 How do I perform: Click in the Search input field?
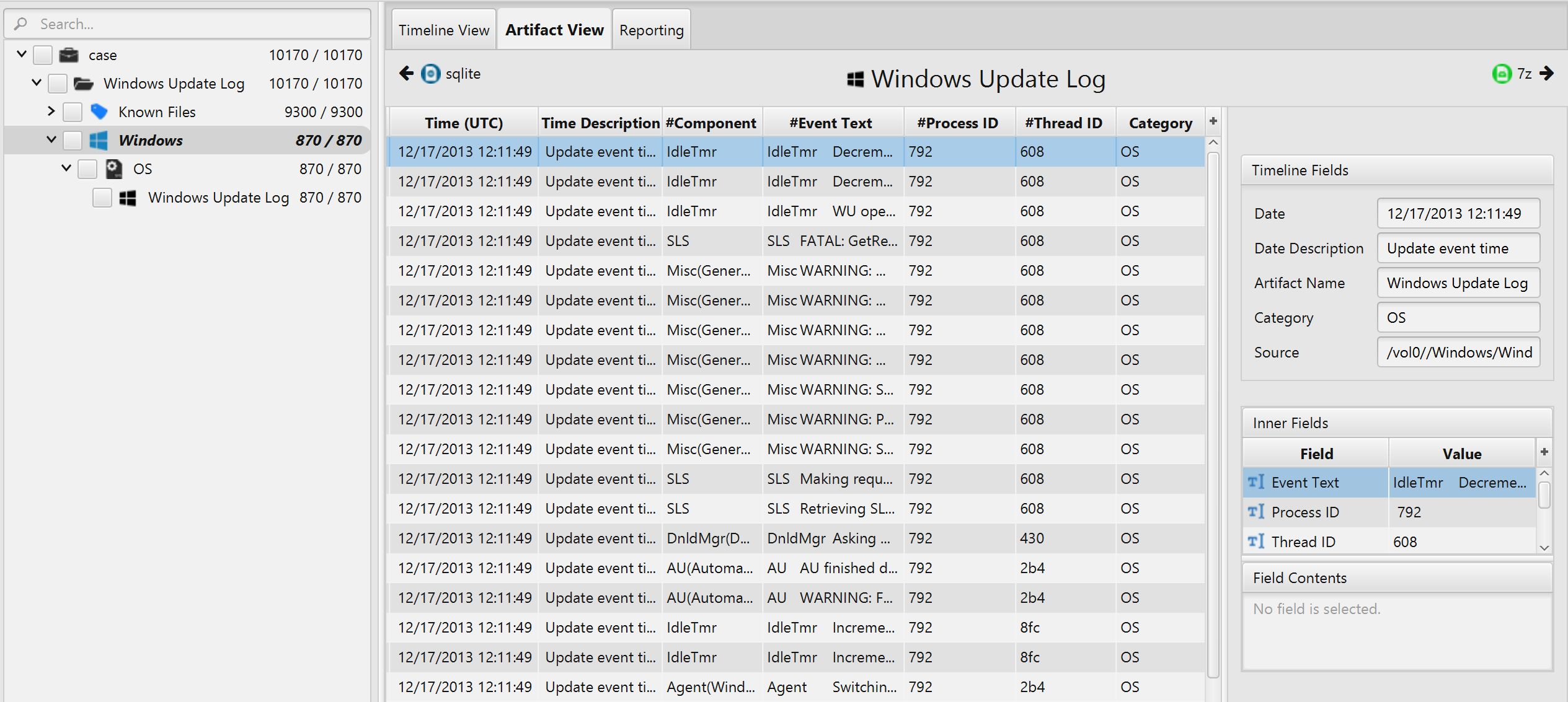point(187,24)
